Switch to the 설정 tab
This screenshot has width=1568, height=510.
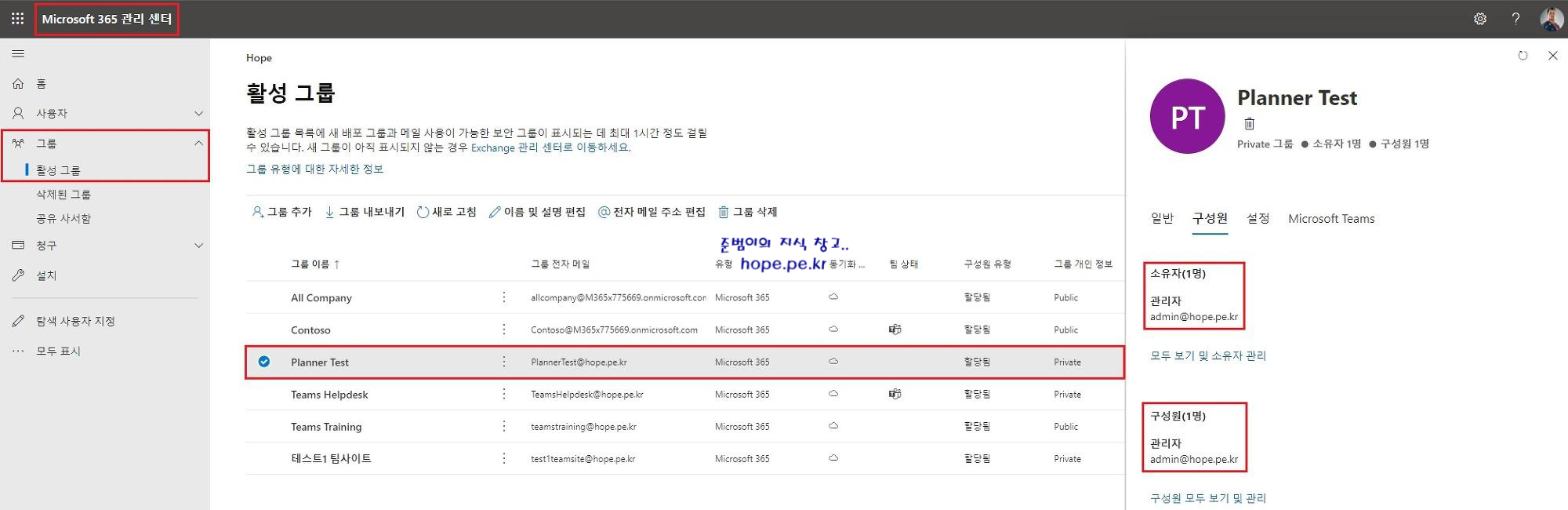click(1258, 219)
